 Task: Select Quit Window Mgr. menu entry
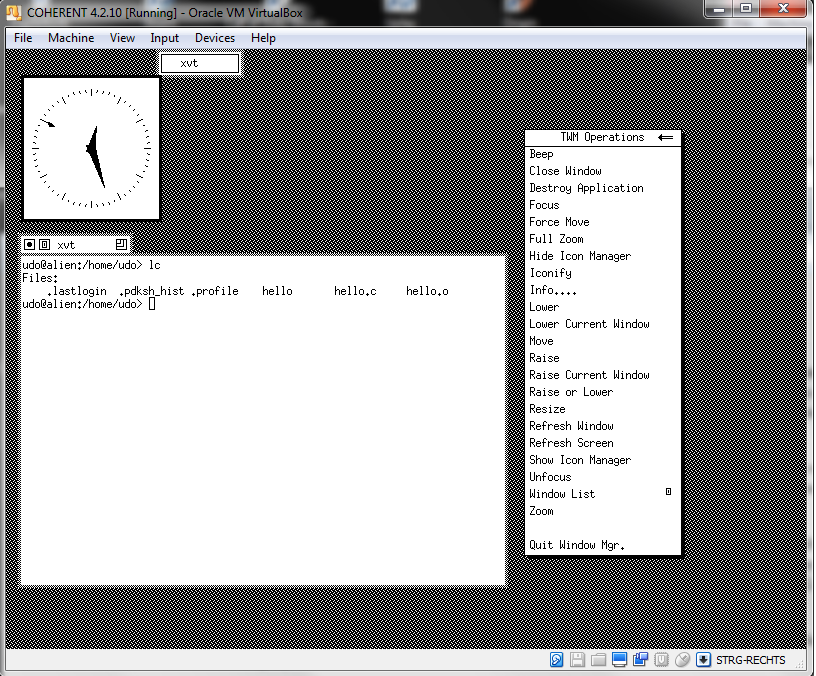coord(577,545)
